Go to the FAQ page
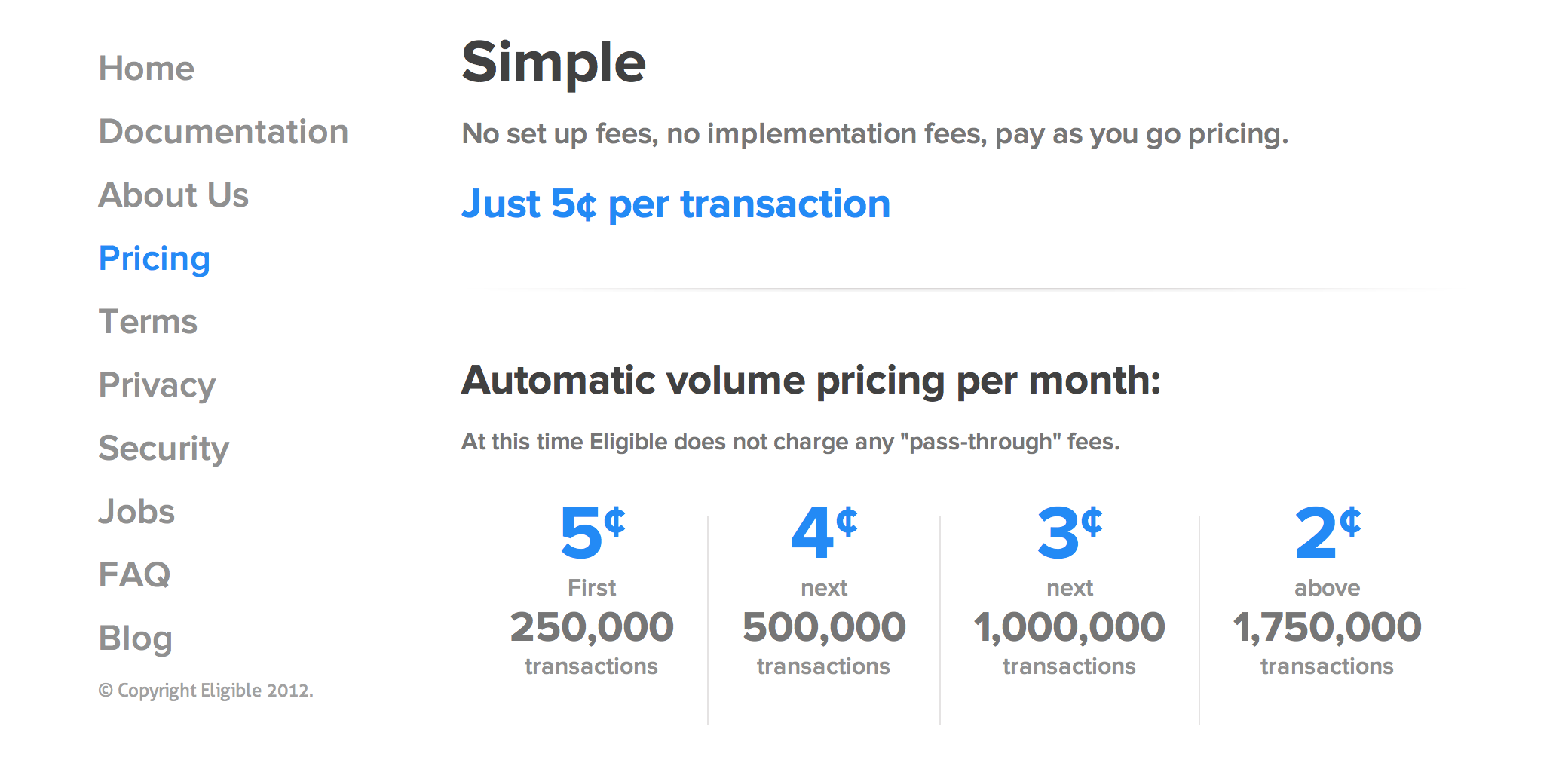 point(134,575)
